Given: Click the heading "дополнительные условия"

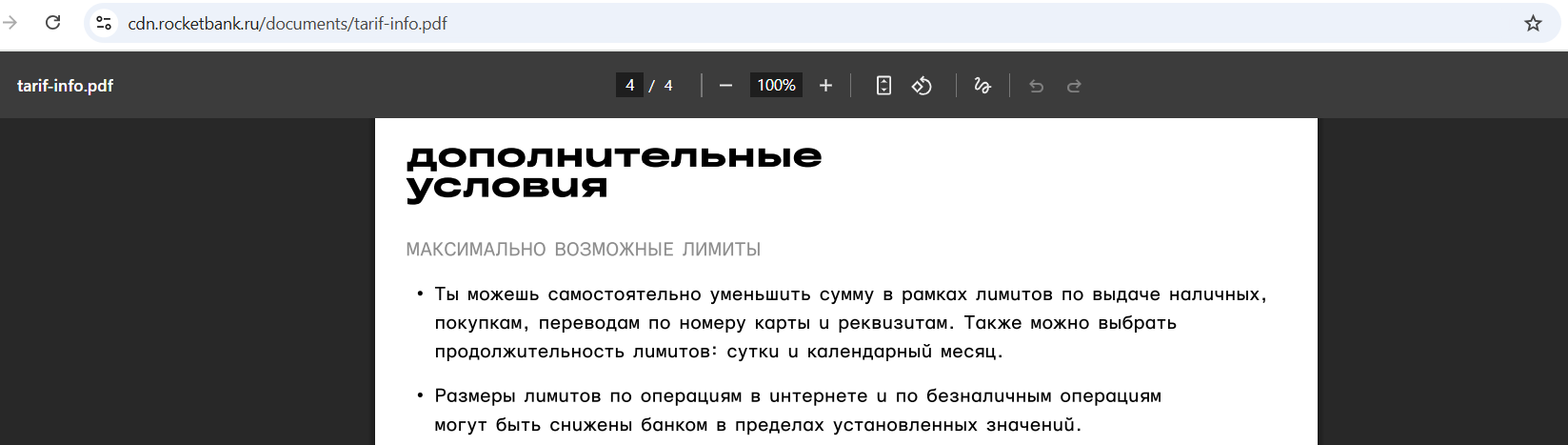Looking at the screenshot, I should tap(614, 172).
